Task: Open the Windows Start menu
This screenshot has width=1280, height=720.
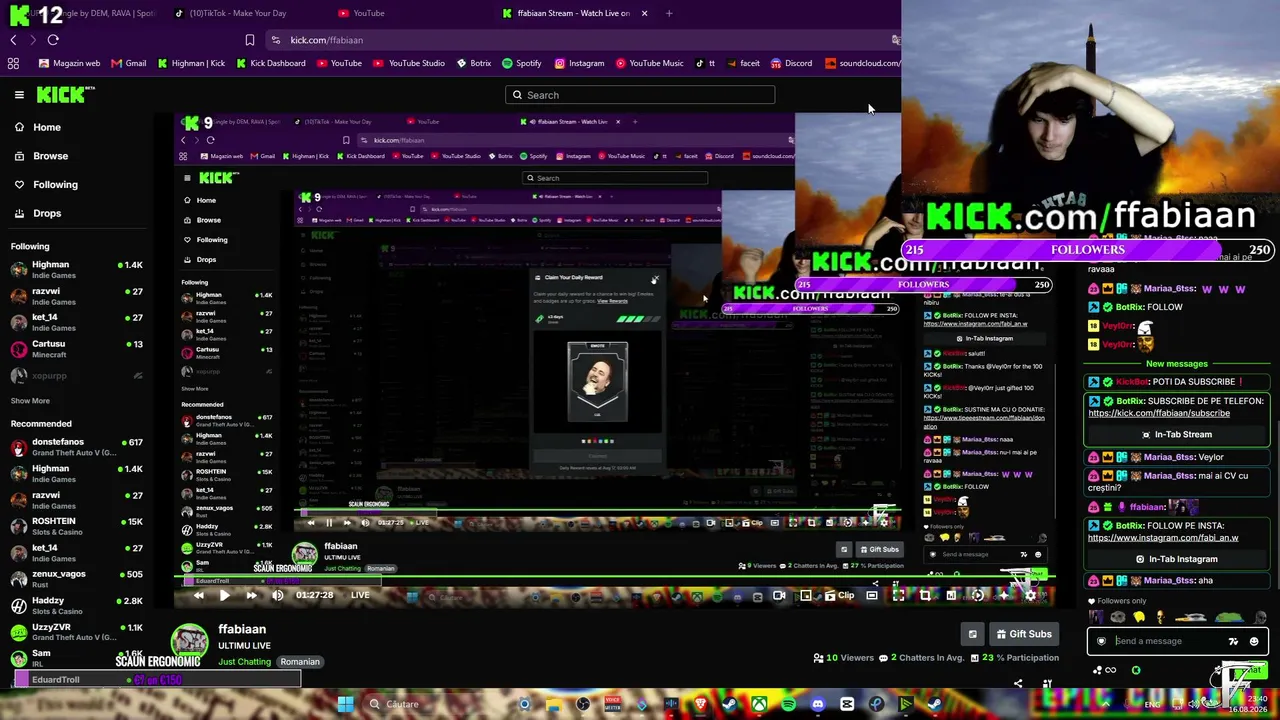Action: [345, 704]
